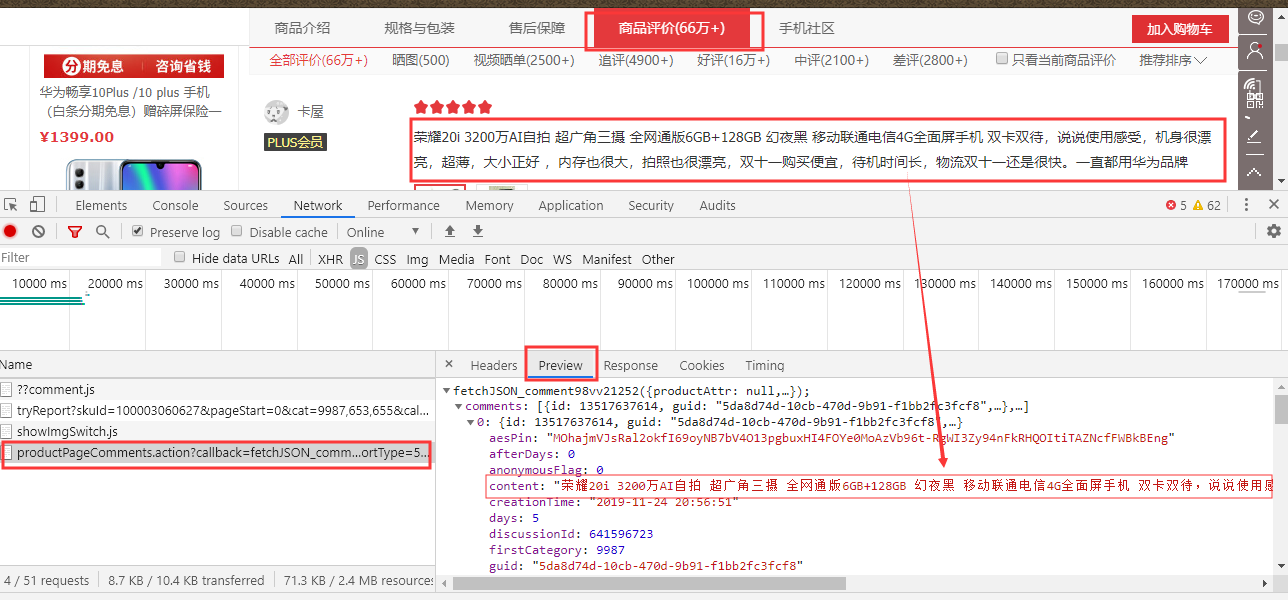Clear the network requests log
Viewport: 1288px width, 600px height.
[x=38, y=231]
